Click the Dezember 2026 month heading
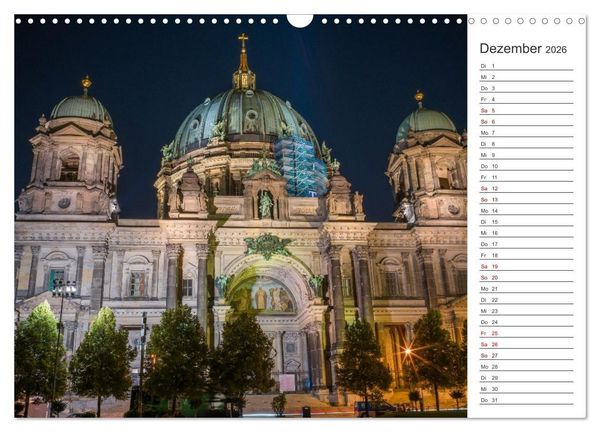Viewport: 600px width, 432px height. coord(523,49)
